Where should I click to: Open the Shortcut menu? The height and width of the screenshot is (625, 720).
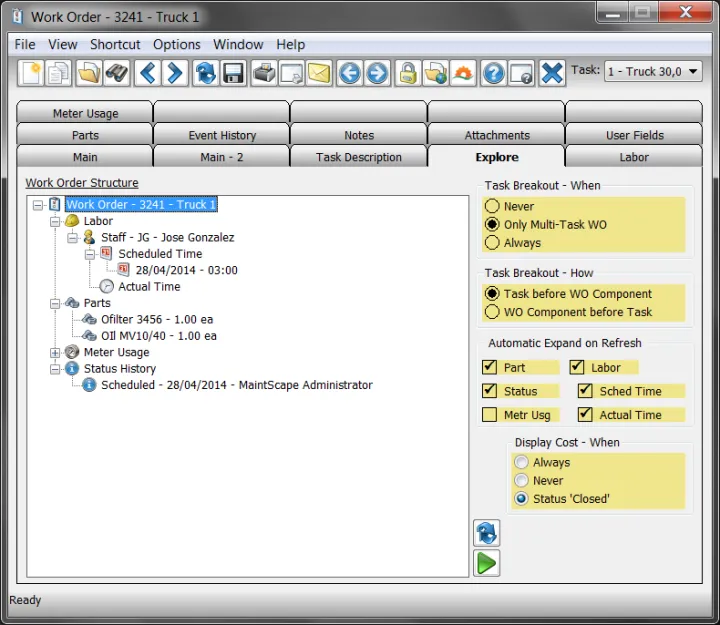click(115, 44)
